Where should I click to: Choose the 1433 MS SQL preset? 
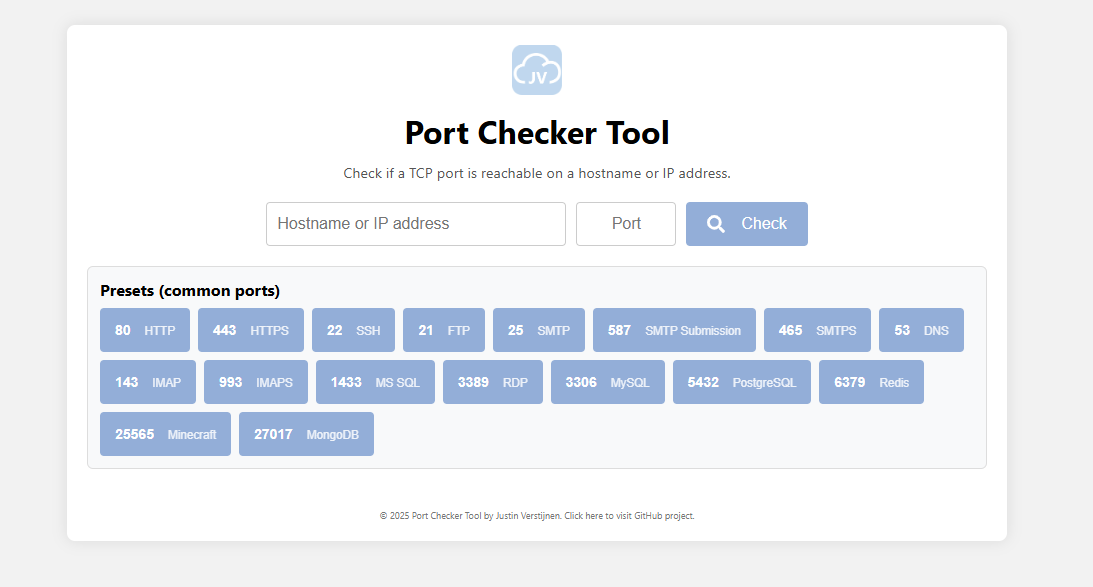(375, 382)
